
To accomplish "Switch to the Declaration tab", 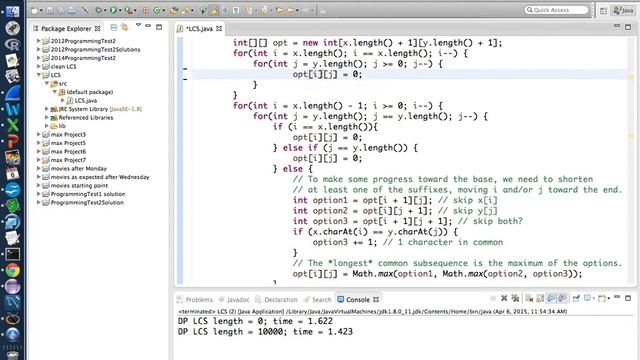I will pos(276,300).
